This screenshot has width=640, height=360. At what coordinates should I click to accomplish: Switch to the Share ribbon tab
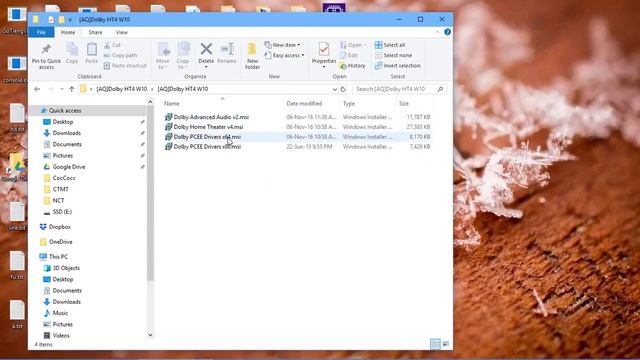[95, 32]
